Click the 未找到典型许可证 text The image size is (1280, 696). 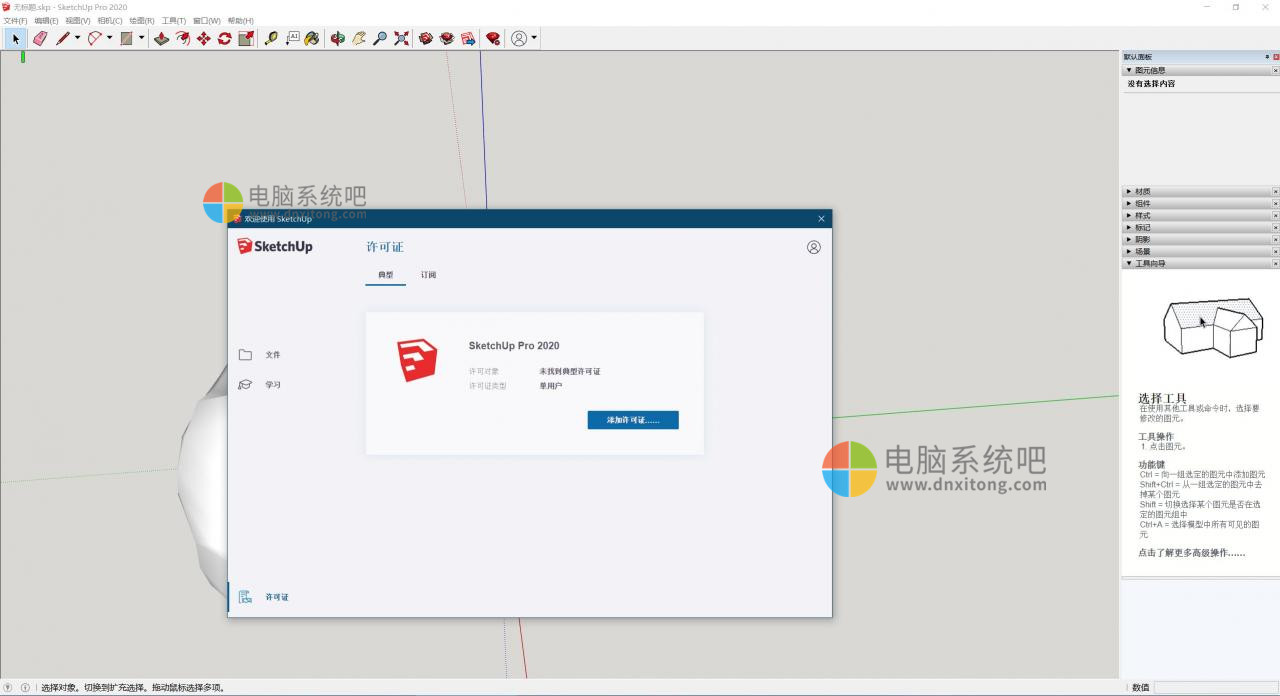(x=570, y=372)
